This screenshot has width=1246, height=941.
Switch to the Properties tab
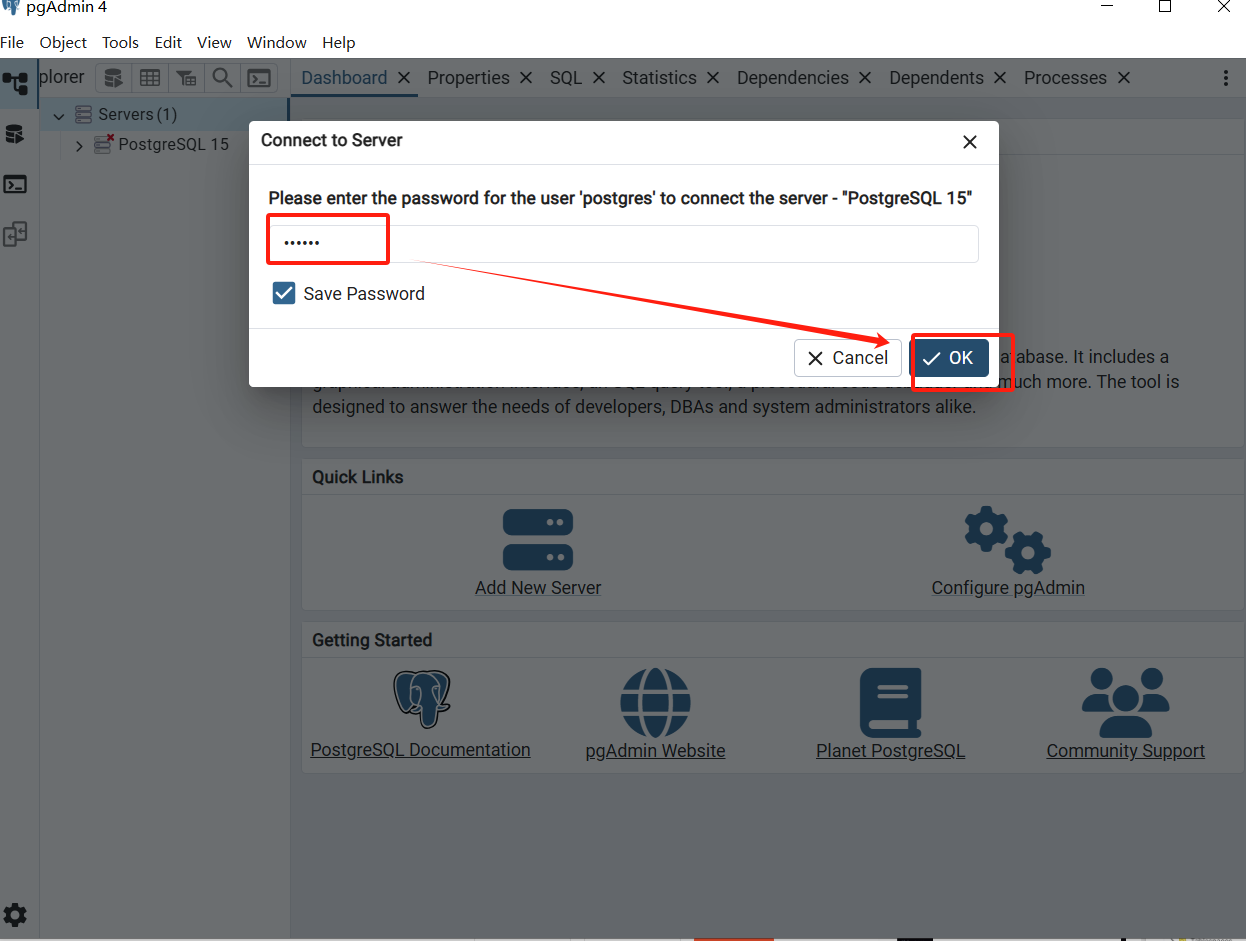[468, 78]
